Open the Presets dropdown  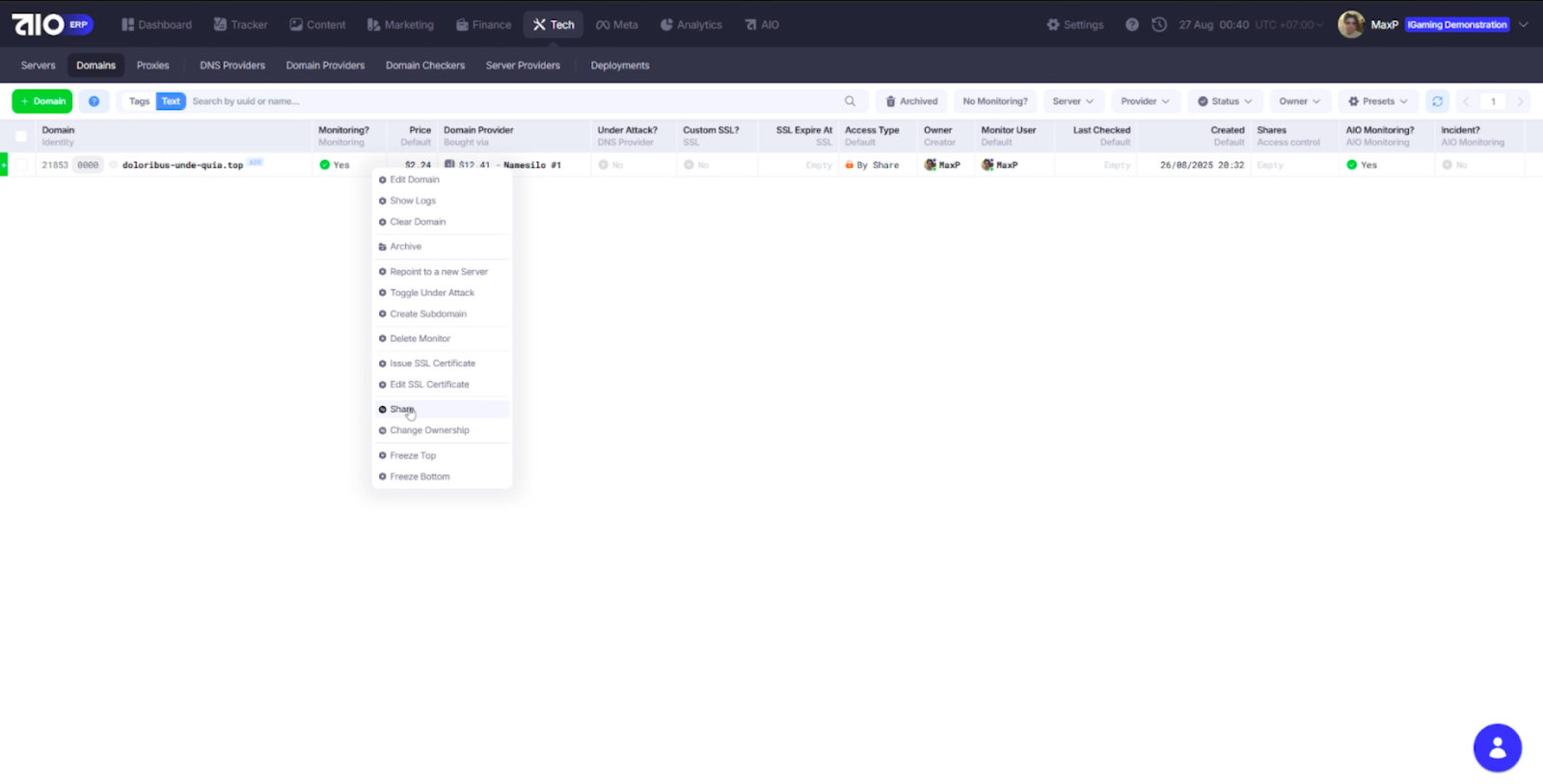(1378, 101)
